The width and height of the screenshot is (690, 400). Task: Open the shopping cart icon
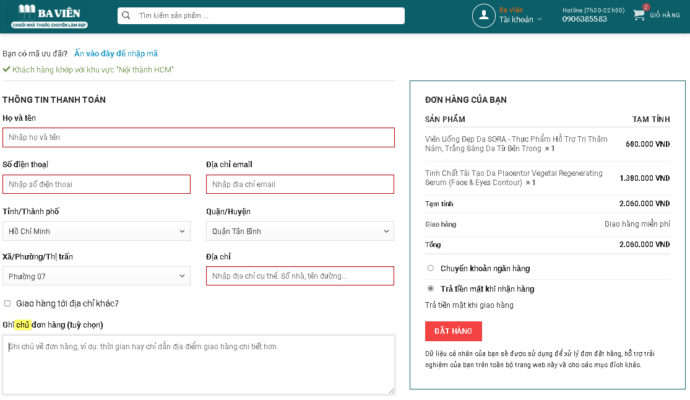click(x=638, y=15)
